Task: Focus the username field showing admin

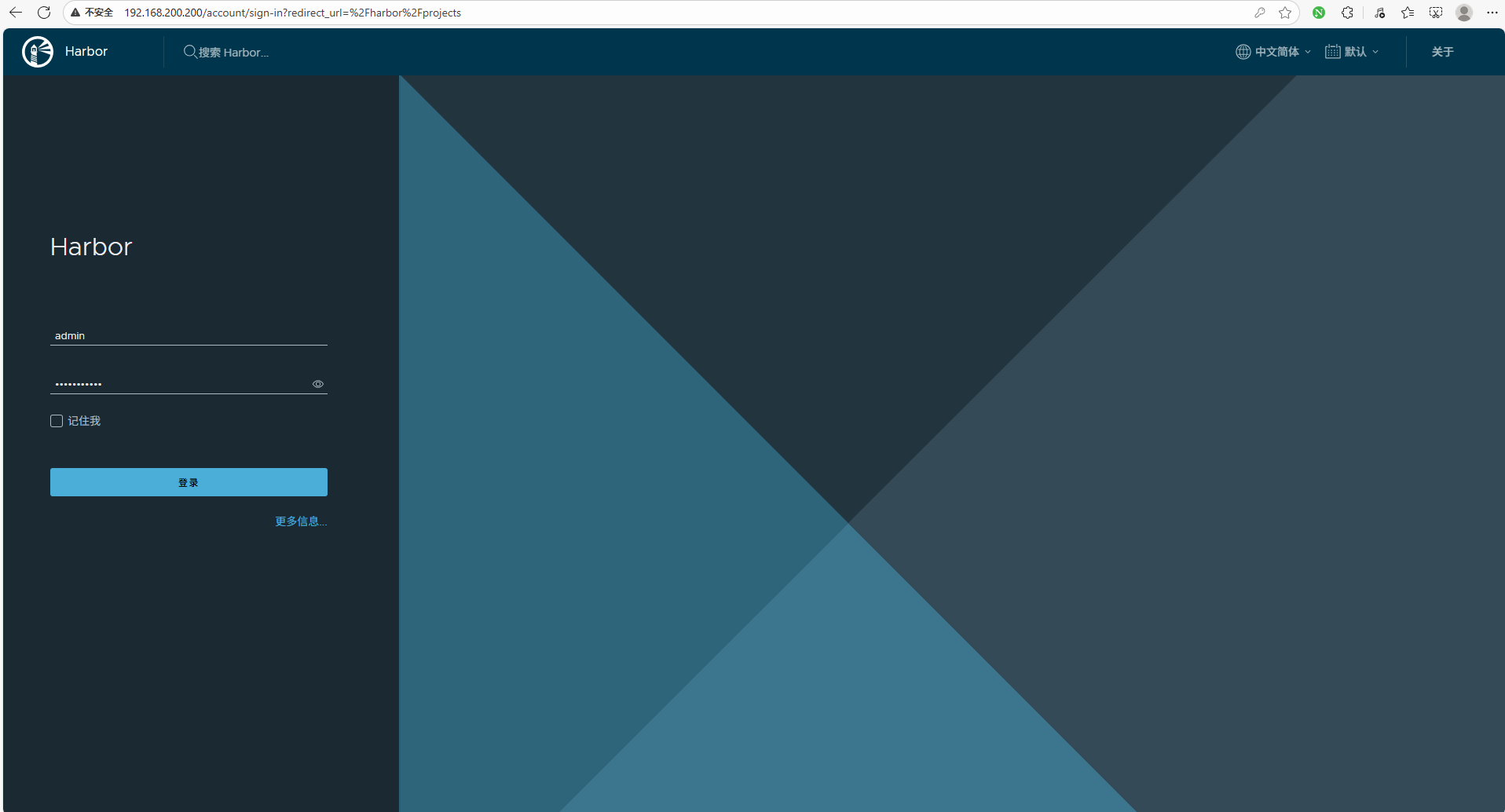Action: 189,335
